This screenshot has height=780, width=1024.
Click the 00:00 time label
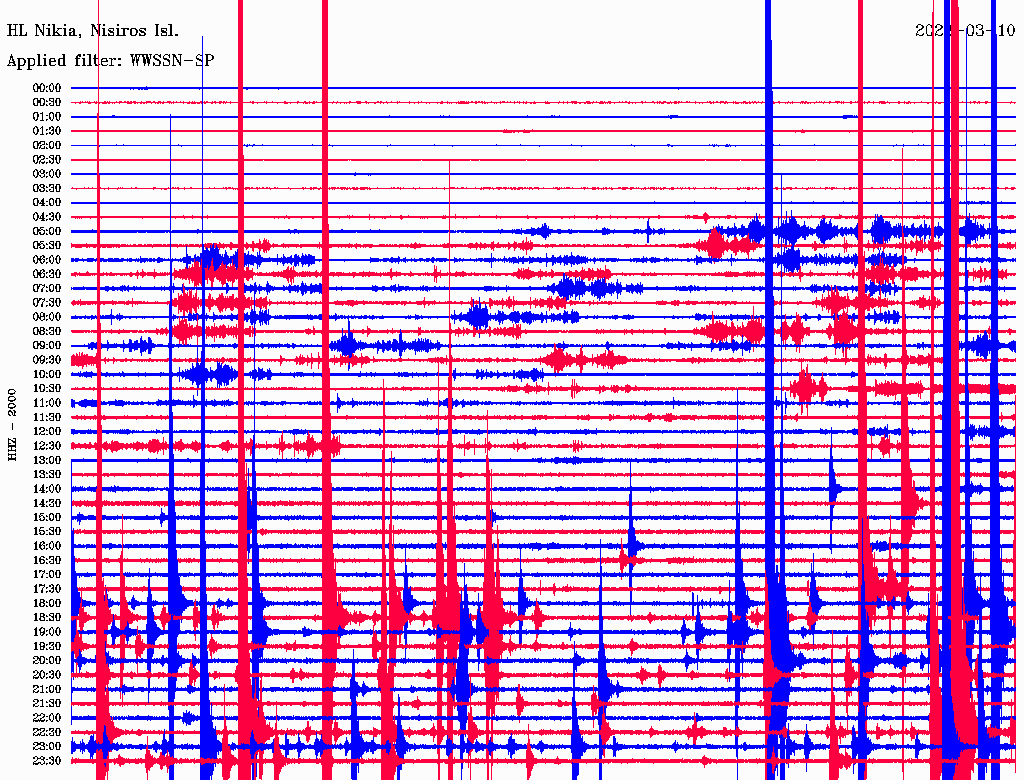coord(46,88)
